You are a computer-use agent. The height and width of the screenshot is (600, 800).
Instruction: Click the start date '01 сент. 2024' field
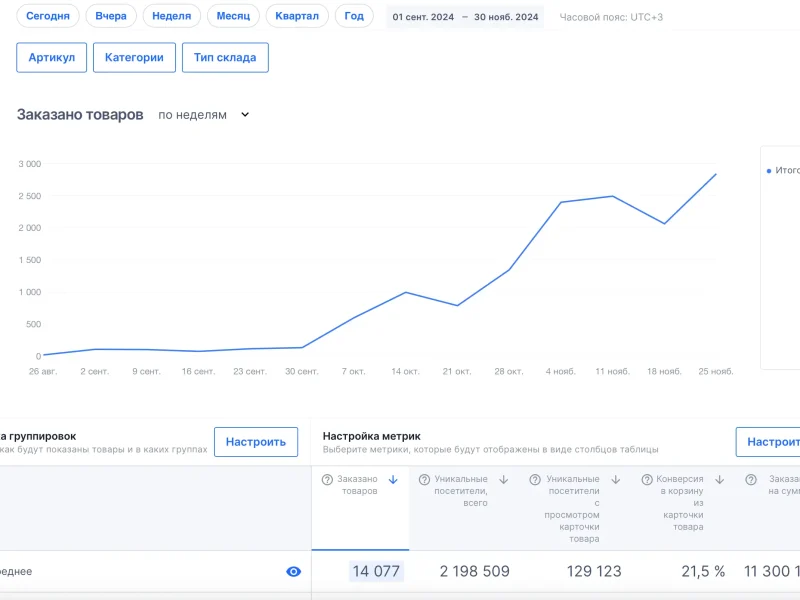pos(423,17)
